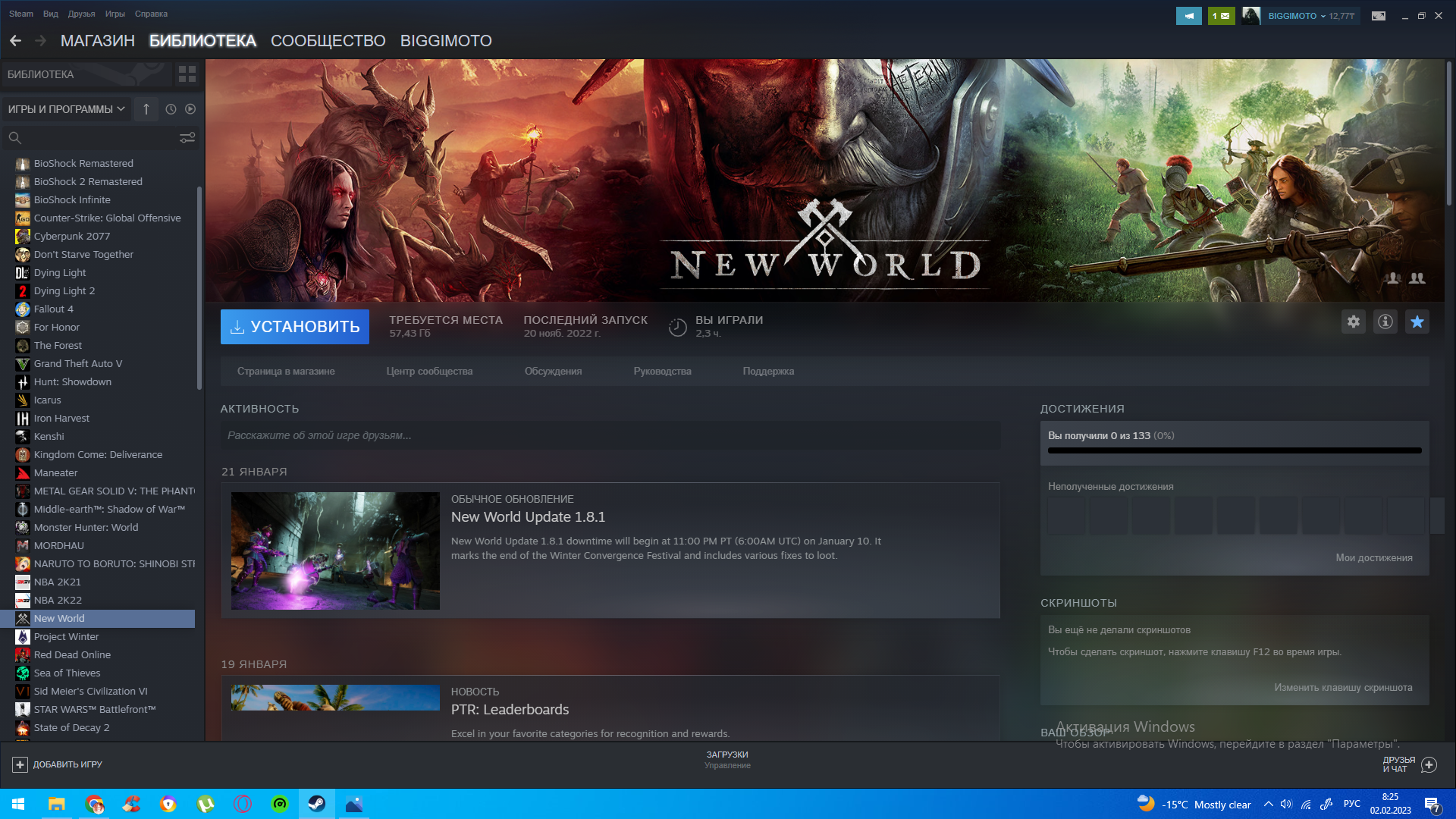Click main page vertical scrollbar
This screenshot has height=819, width=1456.
pos(1449,133)
